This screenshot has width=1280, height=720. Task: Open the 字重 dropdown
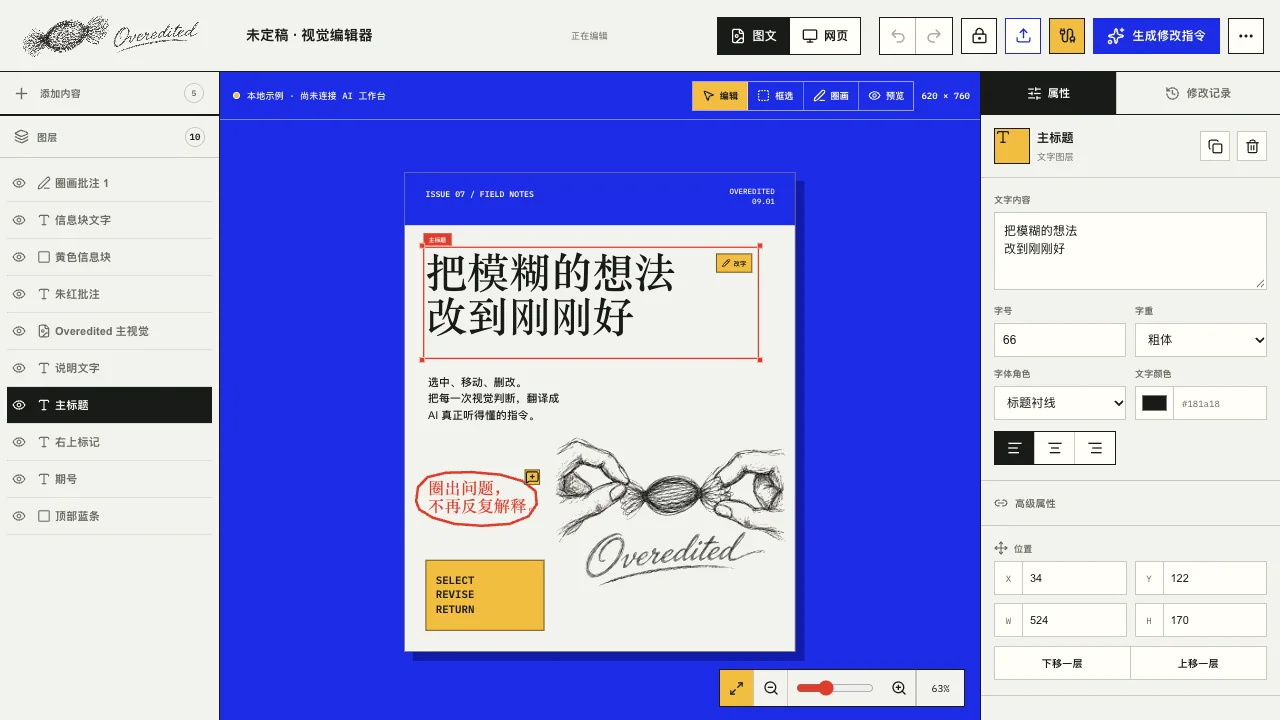[1201, 340]
